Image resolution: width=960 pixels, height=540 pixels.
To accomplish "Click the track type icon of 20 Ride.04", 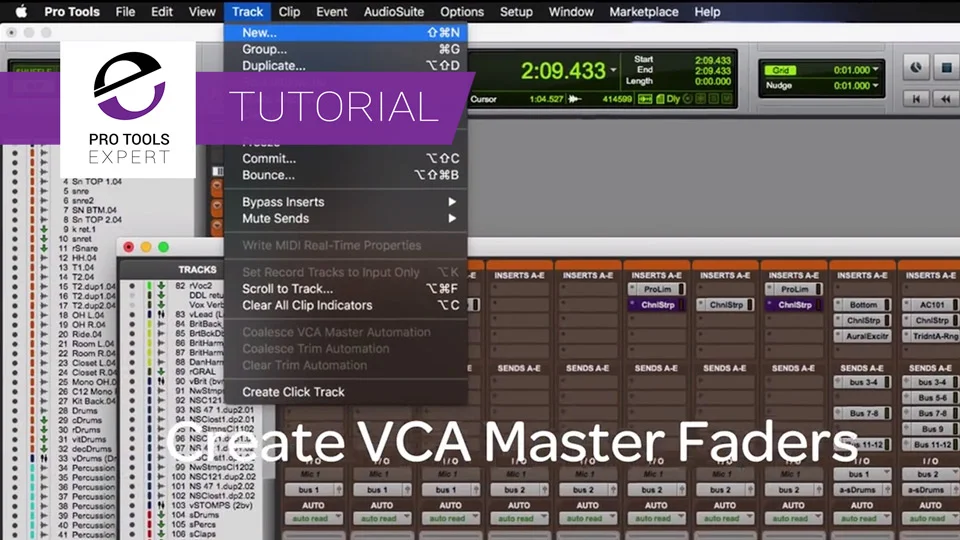I will pyautogui.click(x=44, y=334).
